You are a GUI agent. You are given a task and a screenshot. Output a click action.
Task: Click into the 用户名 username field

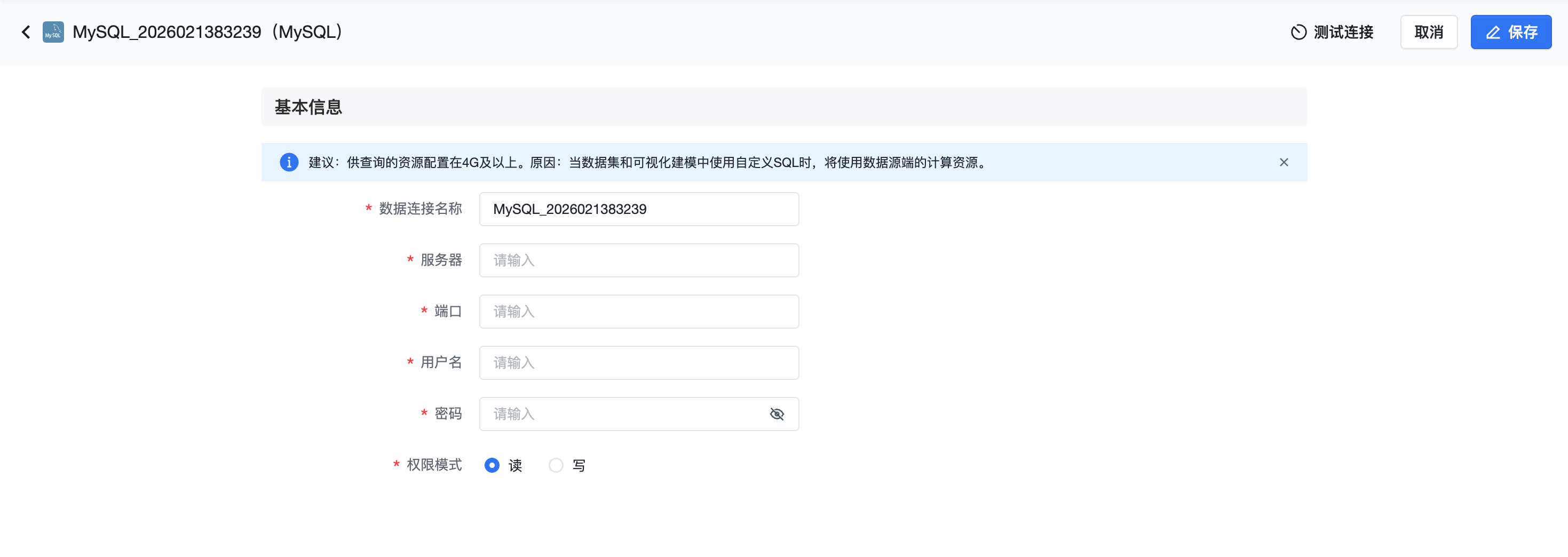(639, 363)
